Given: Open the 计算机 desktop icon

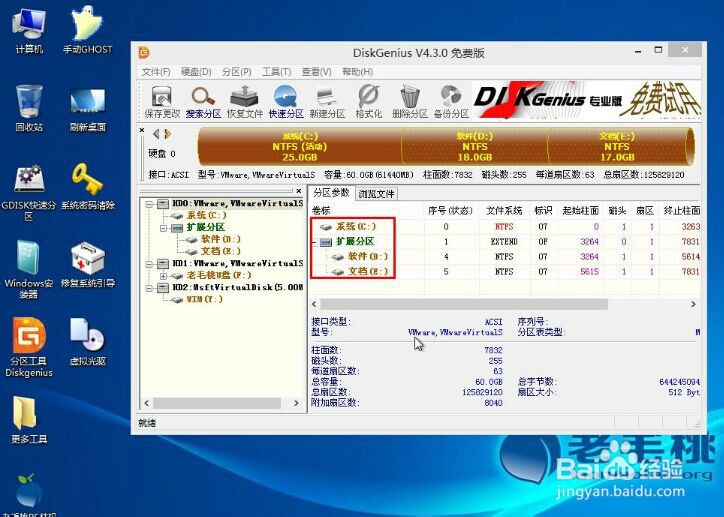Looking at the screenshot, I should coord(29,31).
